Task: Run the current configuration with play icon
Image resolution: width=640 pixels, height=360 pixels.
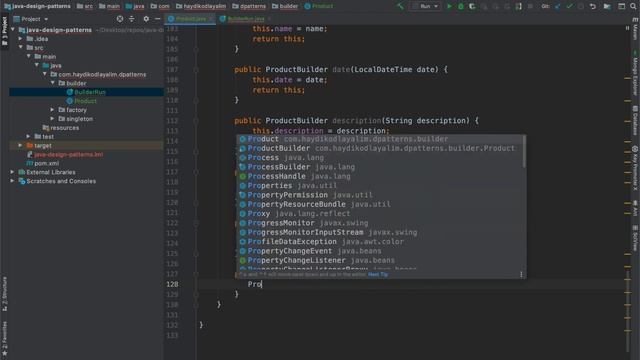Action: coord(449,6)
